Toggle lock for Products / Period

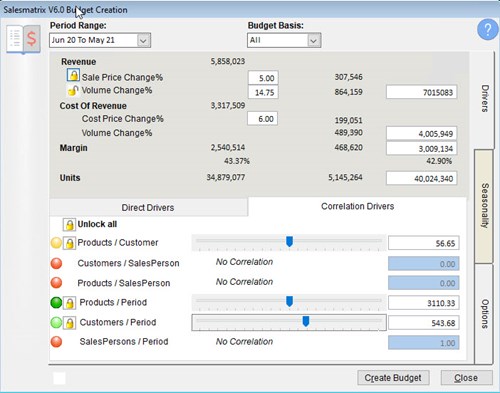pyautogui.click(x=69, y=303)
